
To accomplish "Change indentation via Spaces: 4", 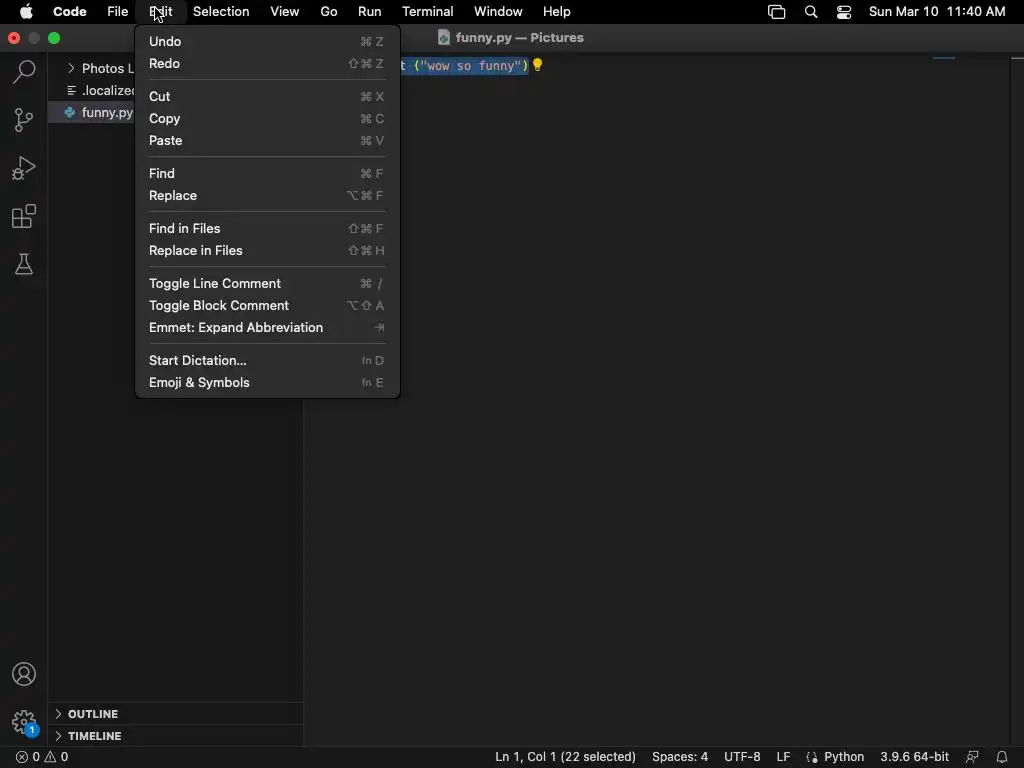I will [680, 757].
